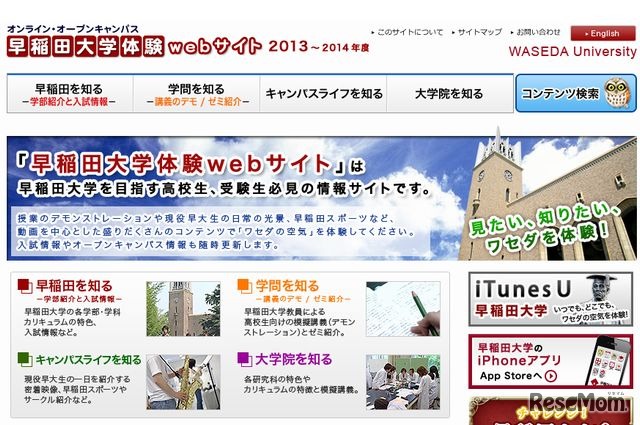Open the 早稲田を知る navigation tab
This screenshot has height=425, width=640.
pyautogui.click(x=70, y=93)
